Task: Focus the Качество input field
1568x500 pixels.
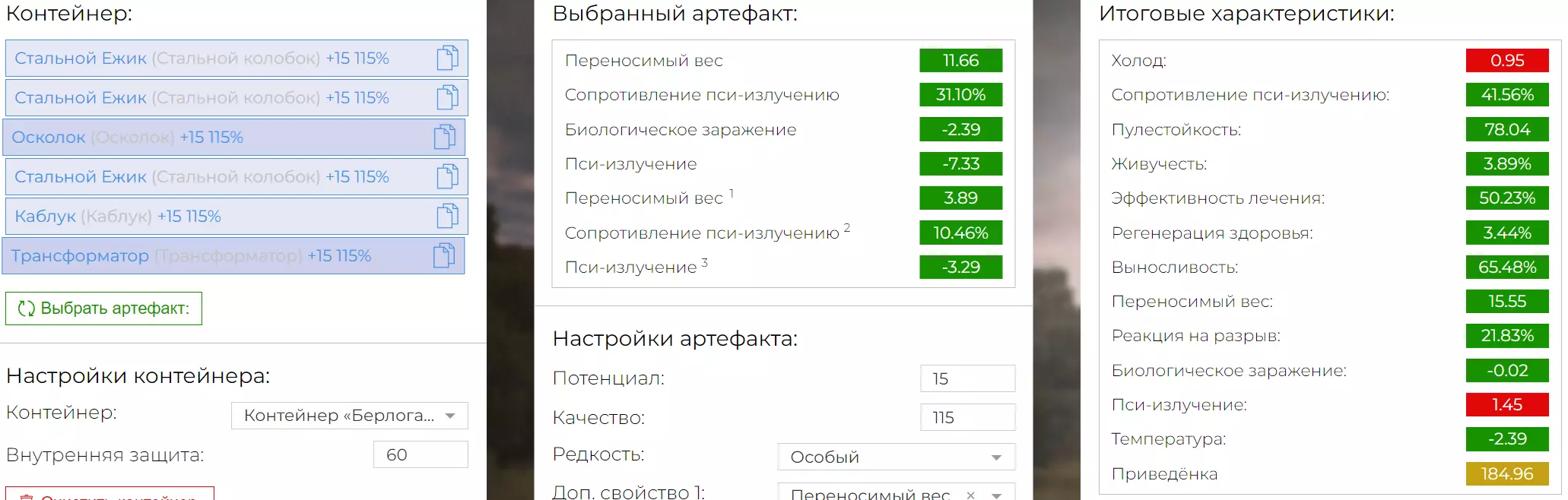Action: point(967,417)
